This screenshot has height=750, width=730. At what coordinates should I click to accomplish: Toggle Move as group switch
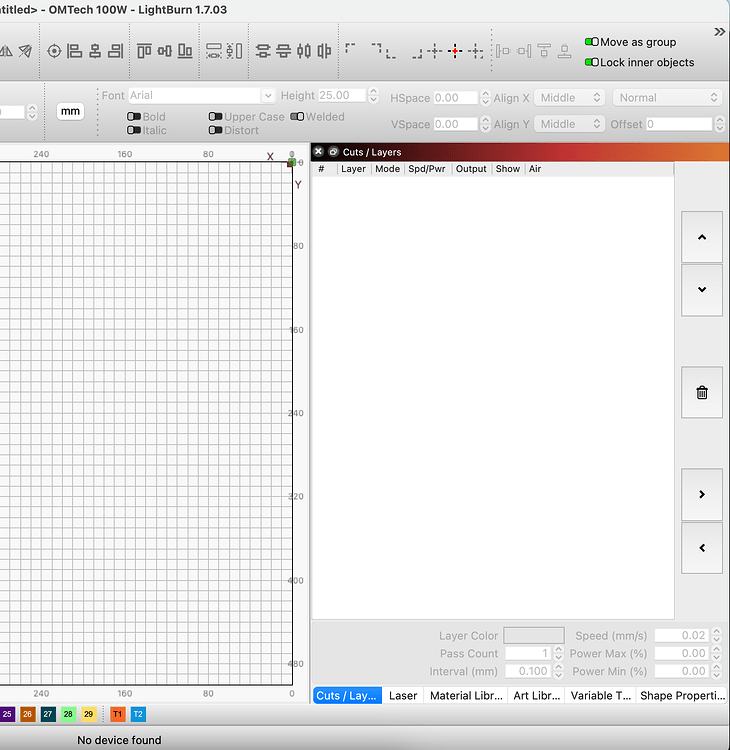(592, 42)
